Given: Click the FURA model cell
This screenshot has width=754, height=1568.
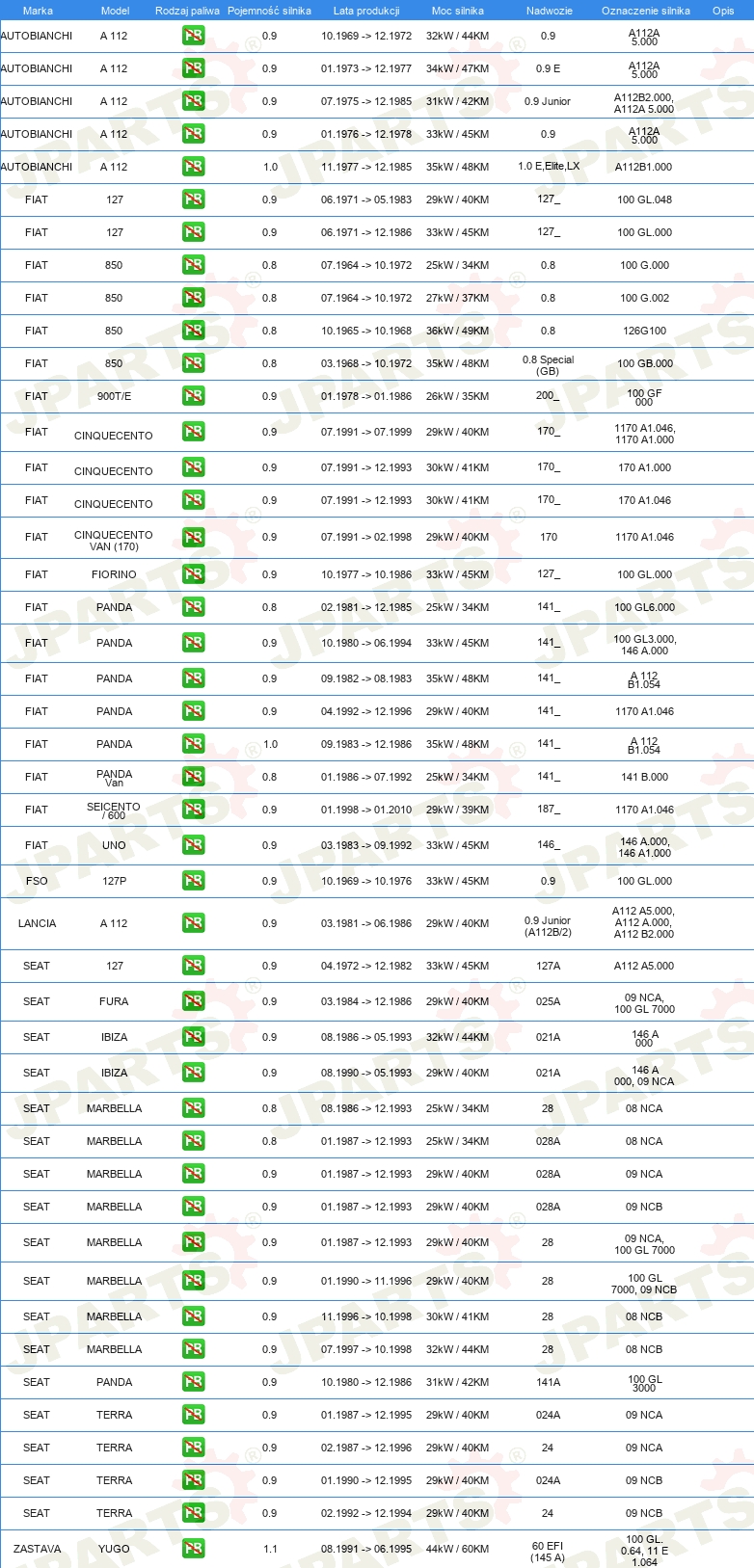Looking at the screenshot, I should [x=114, y=1001].
